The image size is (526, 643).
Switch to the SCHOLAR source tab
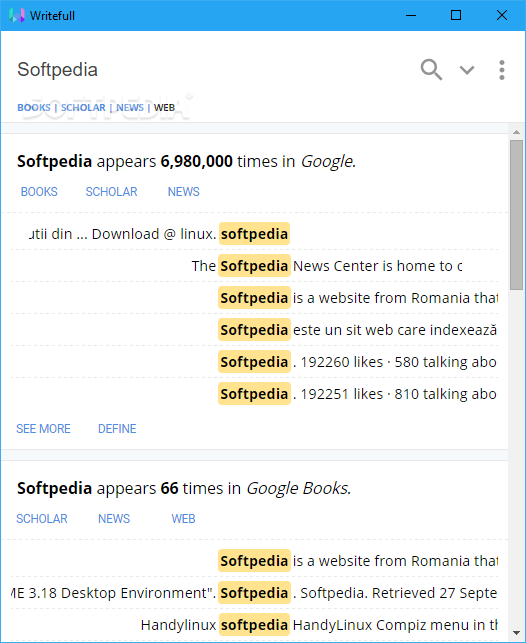pos(83,107)
